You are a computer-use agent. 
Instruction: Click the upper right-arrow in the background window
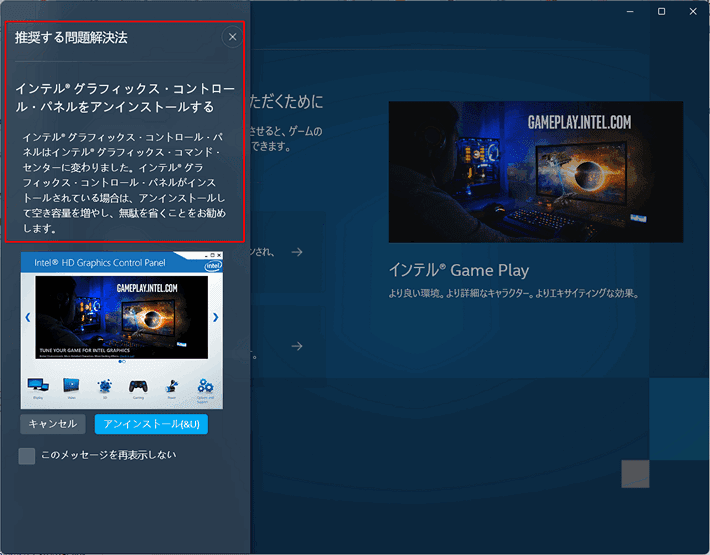297,252
